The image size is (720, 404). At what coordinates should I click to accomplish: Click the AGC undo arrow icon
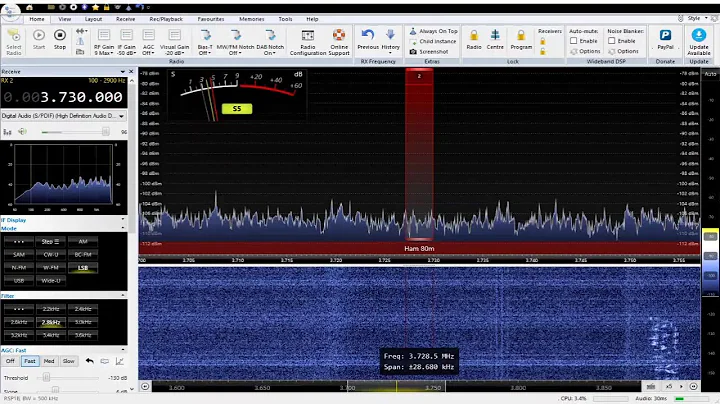pos(90,361)
